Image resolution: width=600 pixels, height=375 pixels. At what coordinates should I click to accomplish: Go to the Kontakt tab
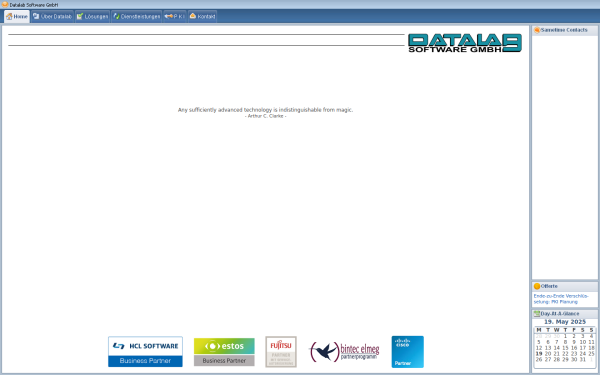(x=202, y=16)
